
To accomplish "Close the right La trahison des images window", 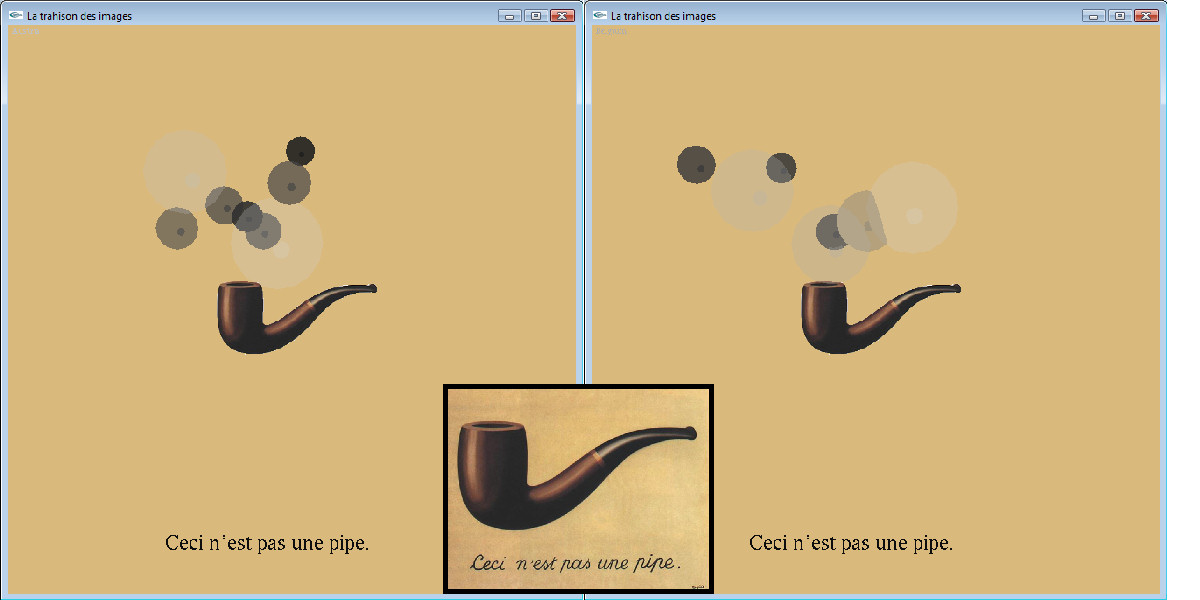I will [x=1147, y=16].
